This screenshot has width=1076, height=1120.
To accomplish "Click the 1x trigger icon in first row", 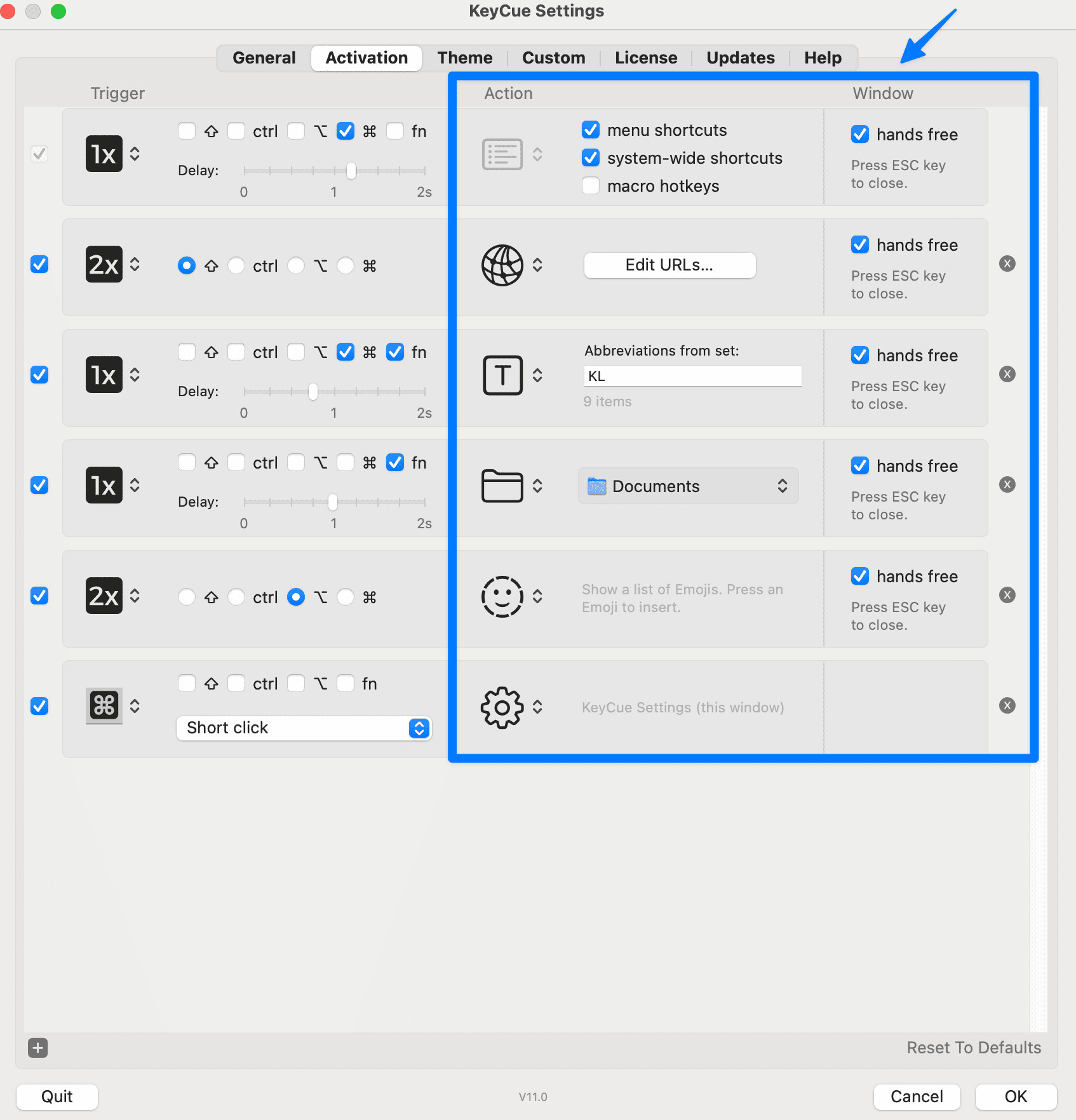I will (x=104, y=154).
